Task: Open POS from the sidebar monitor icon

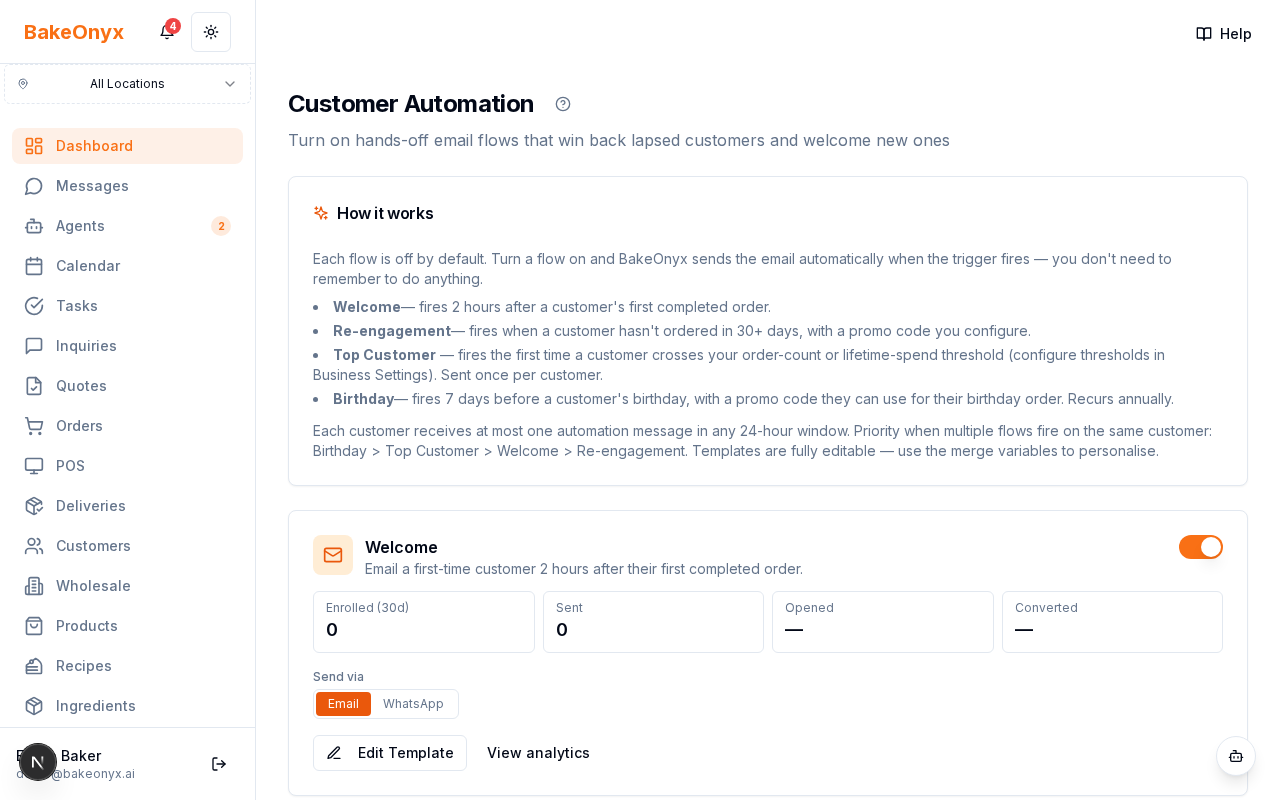Action: click(34, 466)
